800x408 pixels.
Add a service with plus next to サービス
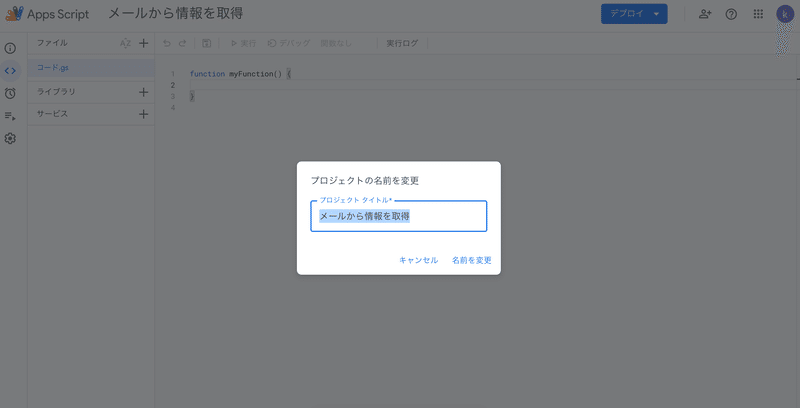[143, 114]
